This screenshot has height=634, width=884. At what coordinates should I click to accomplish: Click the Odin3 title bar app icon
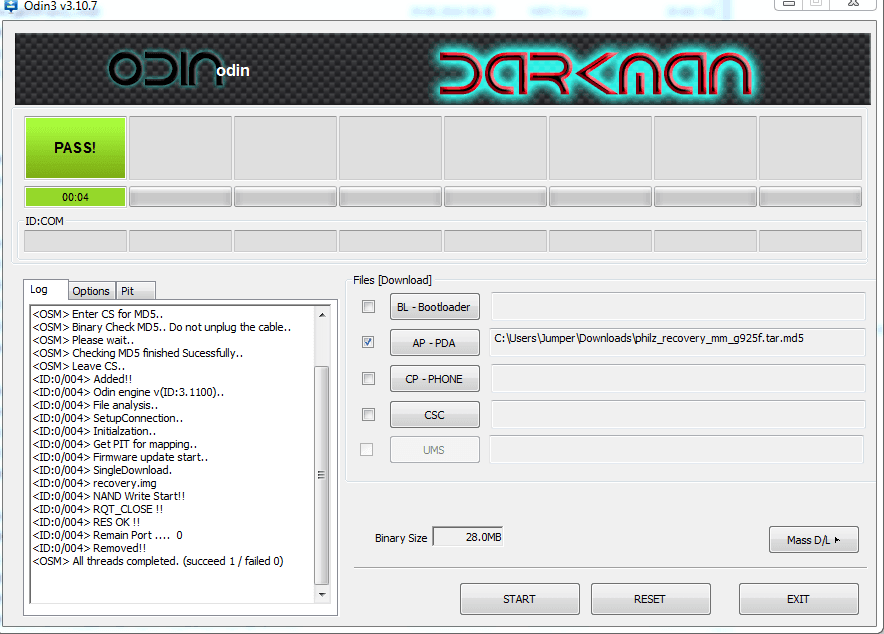[10, 6]
